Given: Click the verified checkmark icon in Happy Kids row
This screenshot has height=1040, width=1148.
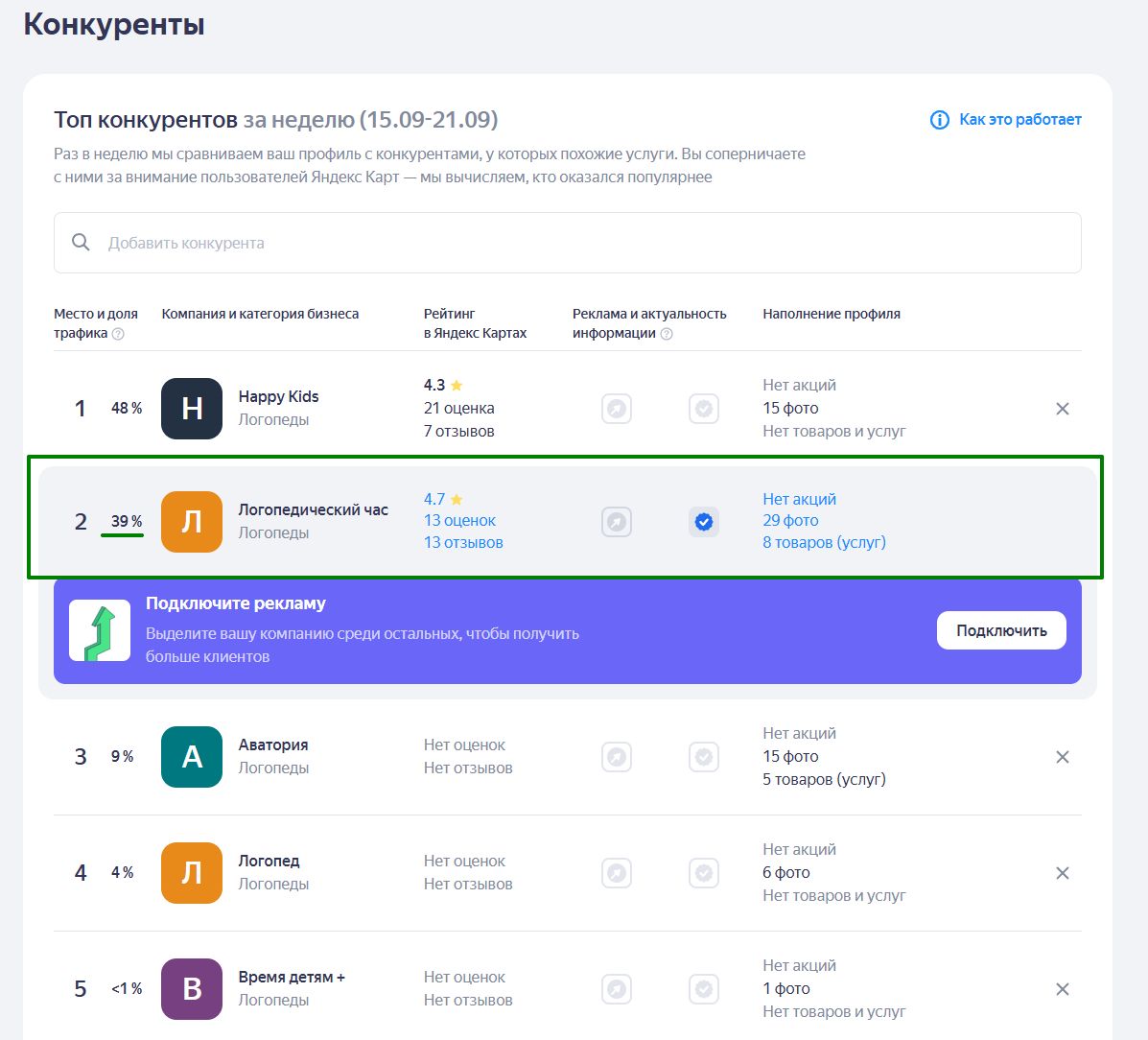Looking at the screenshot, I should (x=704, y=409).
